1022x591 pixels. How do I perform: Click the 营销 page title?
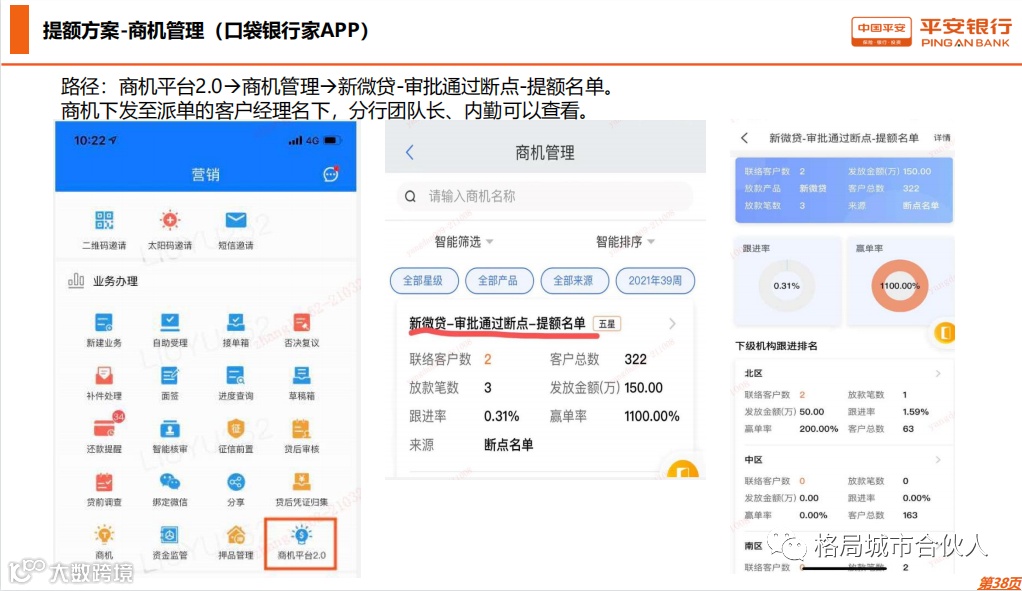205,174
